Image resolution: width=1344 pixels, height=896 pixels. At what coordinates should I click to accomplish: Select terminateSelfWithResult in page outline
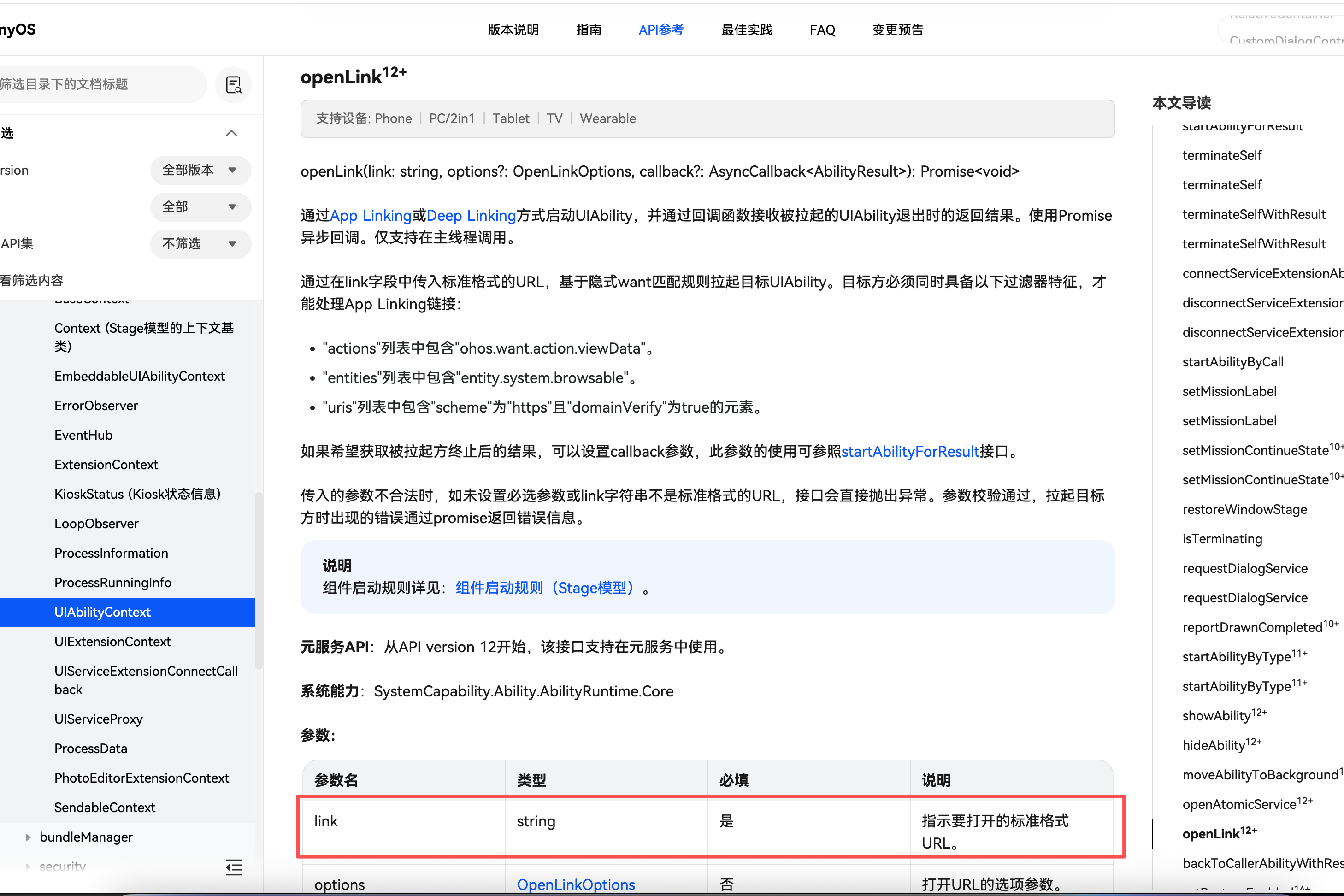(1254, 214)
